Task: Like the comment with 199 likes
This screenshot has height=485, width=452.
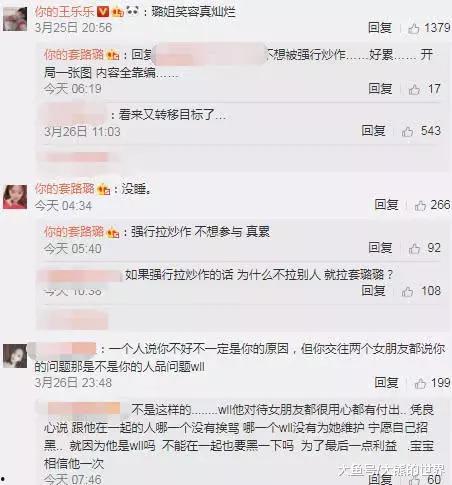Action: click(x=420, y=383)
